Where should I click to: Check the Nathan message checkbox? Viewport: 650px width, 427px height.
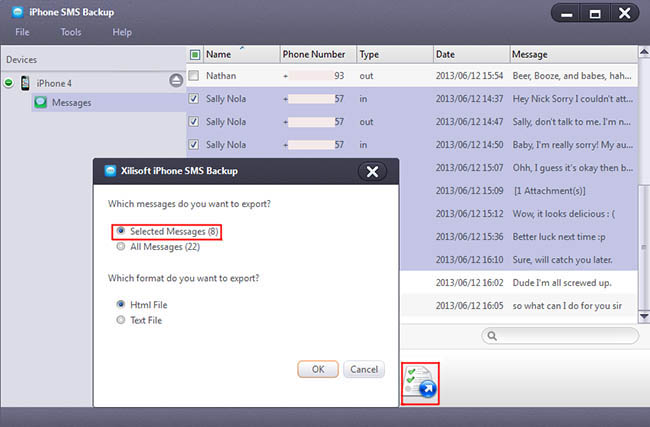click(x=194, y=75)
